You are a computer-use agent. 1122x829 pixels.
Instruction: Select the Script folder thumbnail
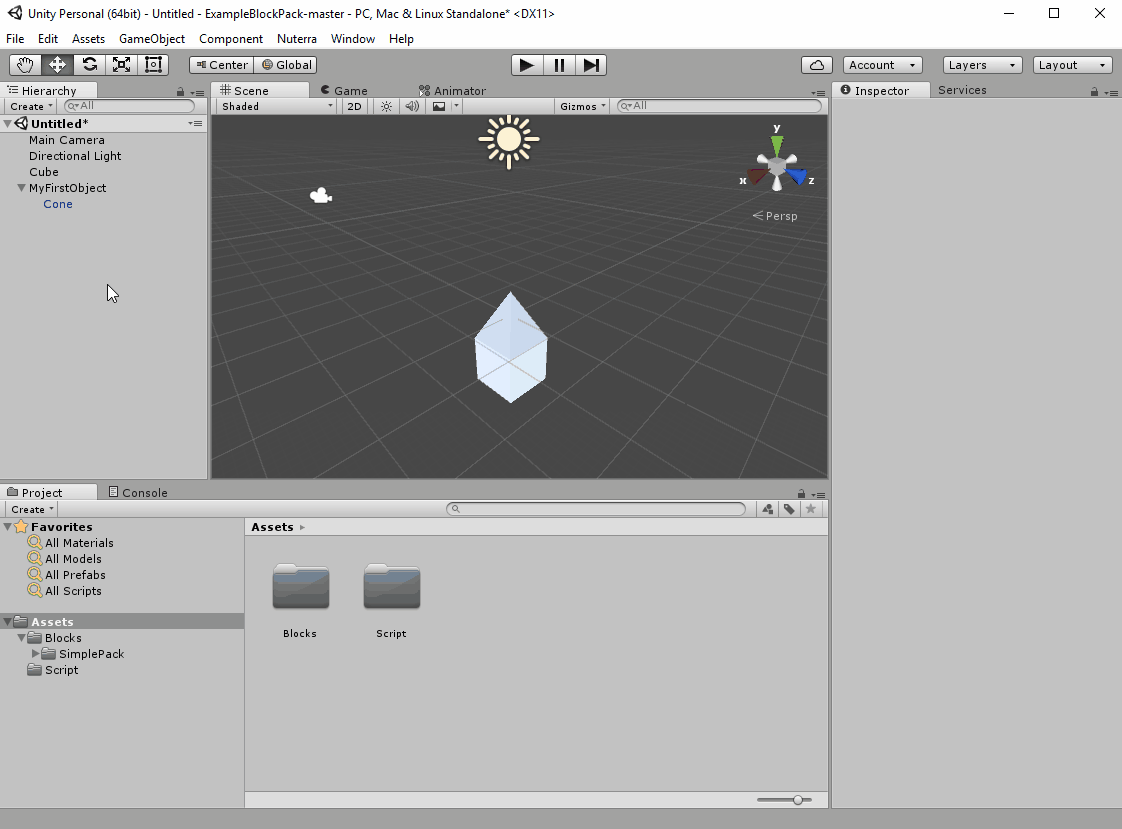[x=391, y=587]
